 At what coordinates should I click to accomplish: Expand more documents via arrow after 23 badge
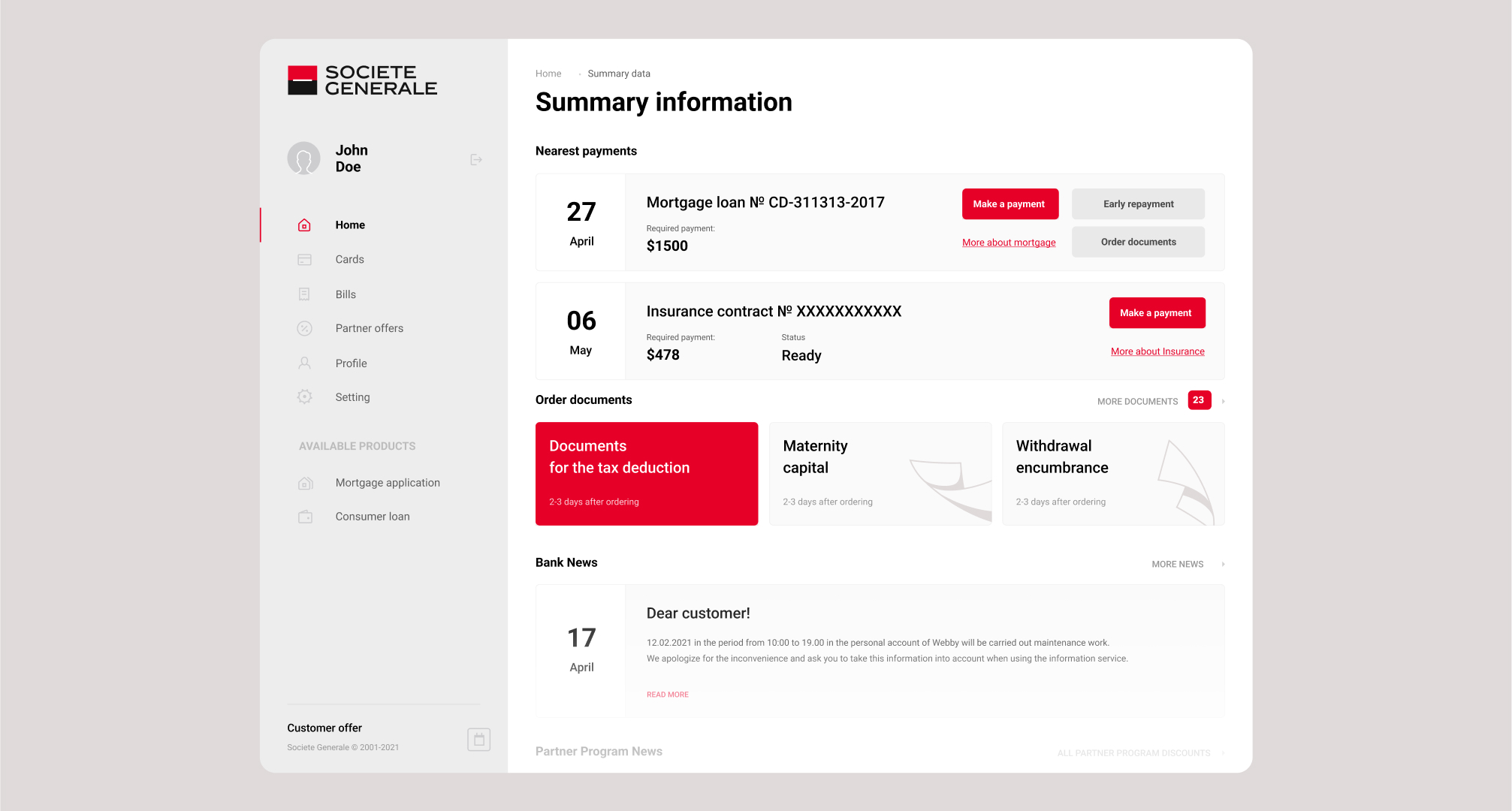coord(1223,402)
